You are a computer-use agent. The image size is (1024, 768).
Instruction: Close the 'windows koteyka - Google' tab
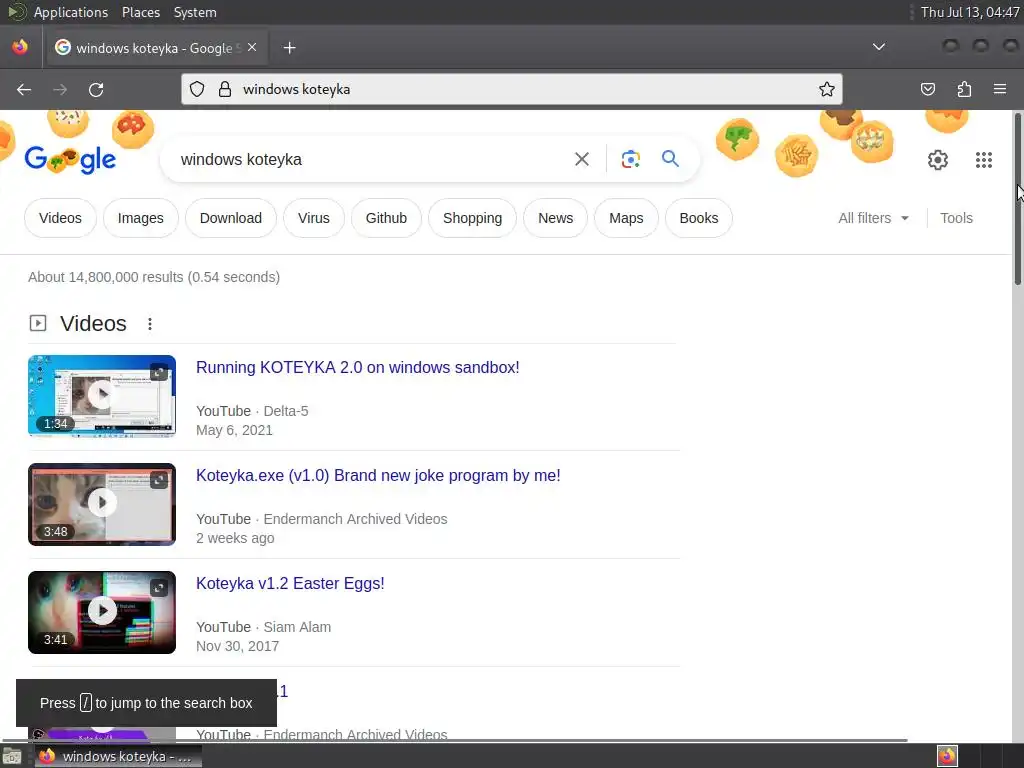[252, 48]
